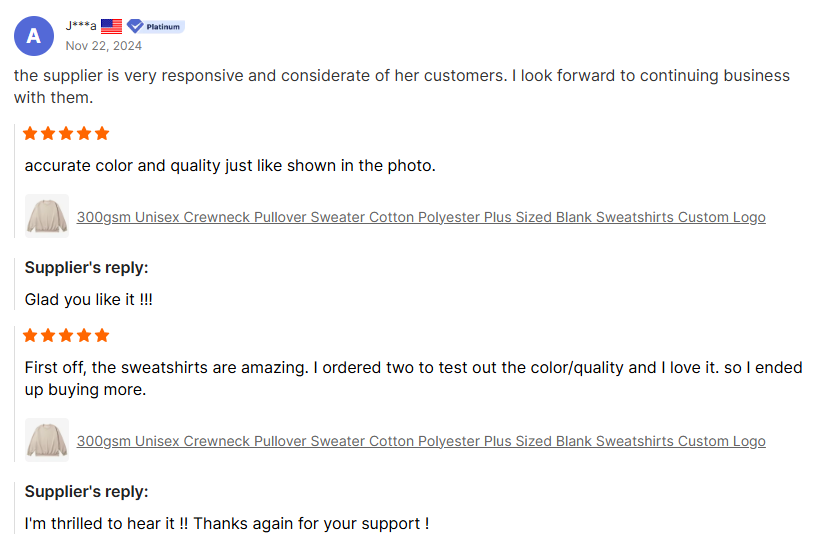Image resolution: width=829 pixels, height=556 pixels.
Task: Click the reviewer name J***a
Action: (x=81, y=26)
